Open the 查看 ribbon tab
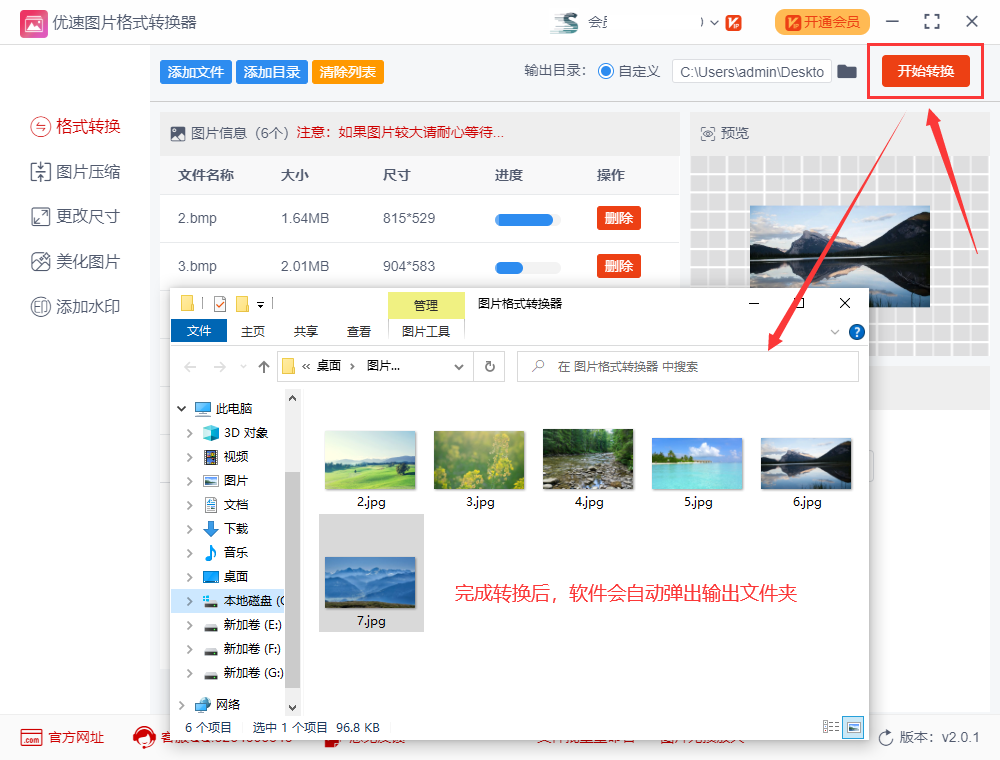Viewport: 1000px width, 760px height. [358, 332]
